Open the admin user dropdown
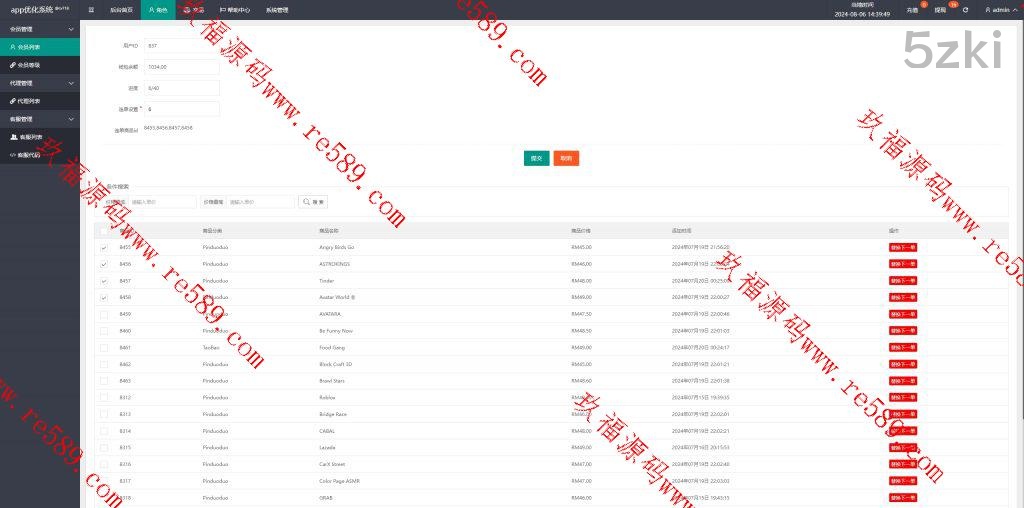The height and width of the screenshot is (508, 1024). 998,9
